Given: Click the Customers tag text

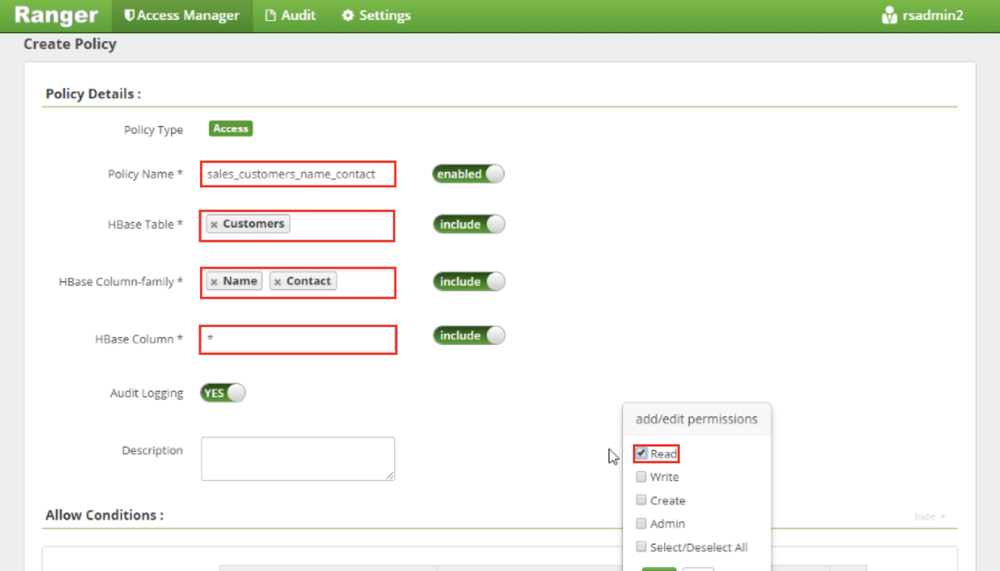Looking at the screenshot, I should (x=253, y=224).
